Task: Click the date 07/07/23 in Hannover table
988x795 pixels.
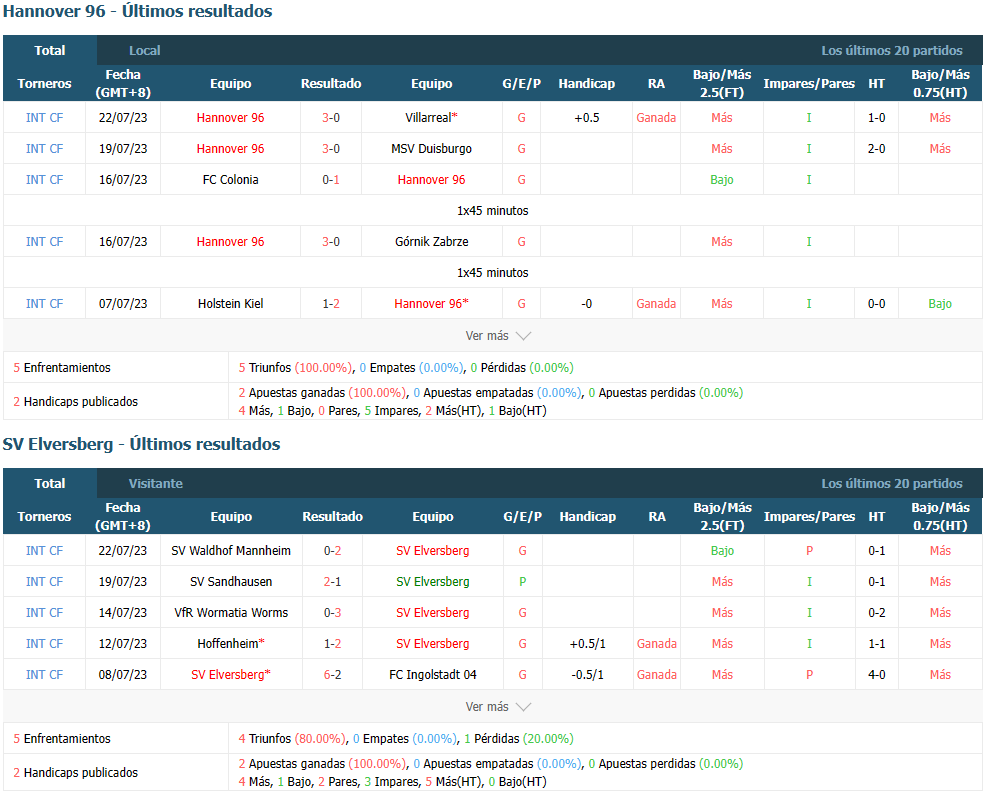Action: [123, 304]
